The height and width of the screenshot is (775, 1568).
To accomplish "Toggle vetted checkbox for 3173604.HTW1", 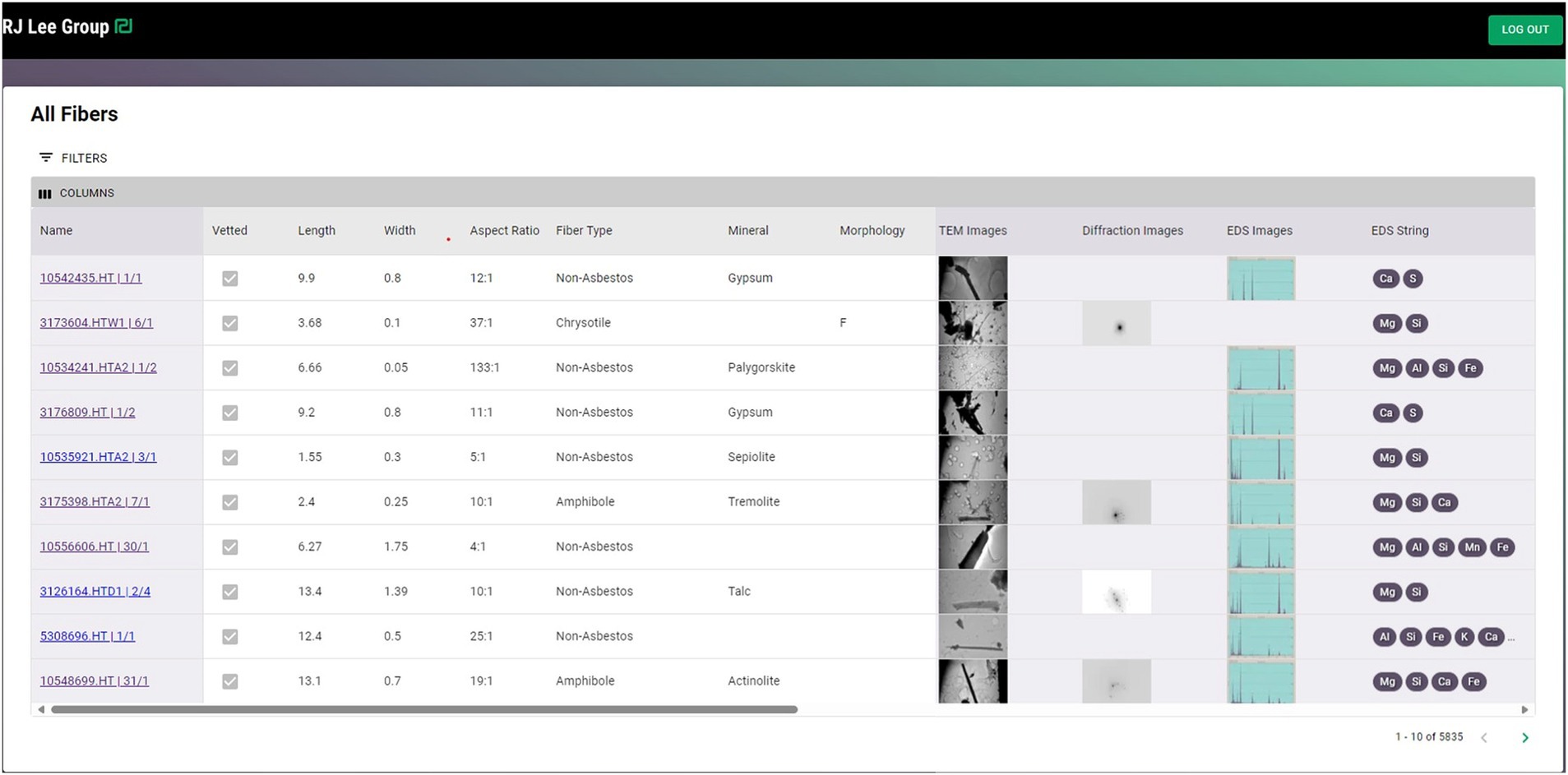I will coord(230,323).
